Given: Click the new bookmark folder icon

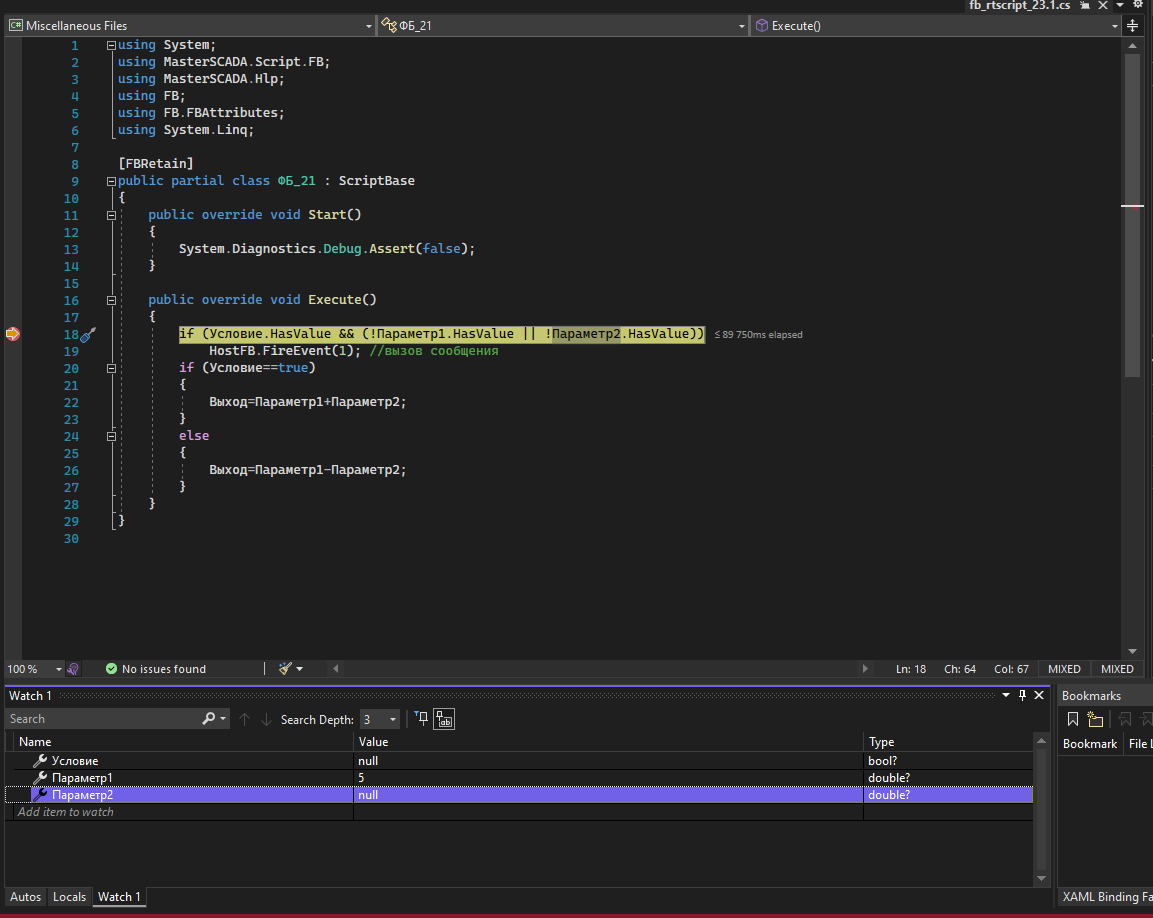Looking at the screenshot, I should [x=1096, y=719].
